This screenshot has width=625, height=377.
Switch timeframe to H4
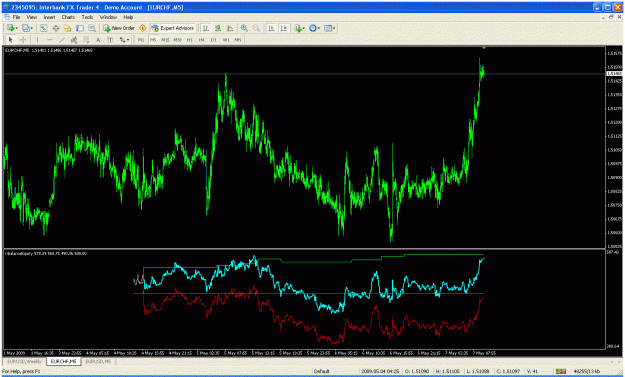pyautogui.click(x=202, y=39)
